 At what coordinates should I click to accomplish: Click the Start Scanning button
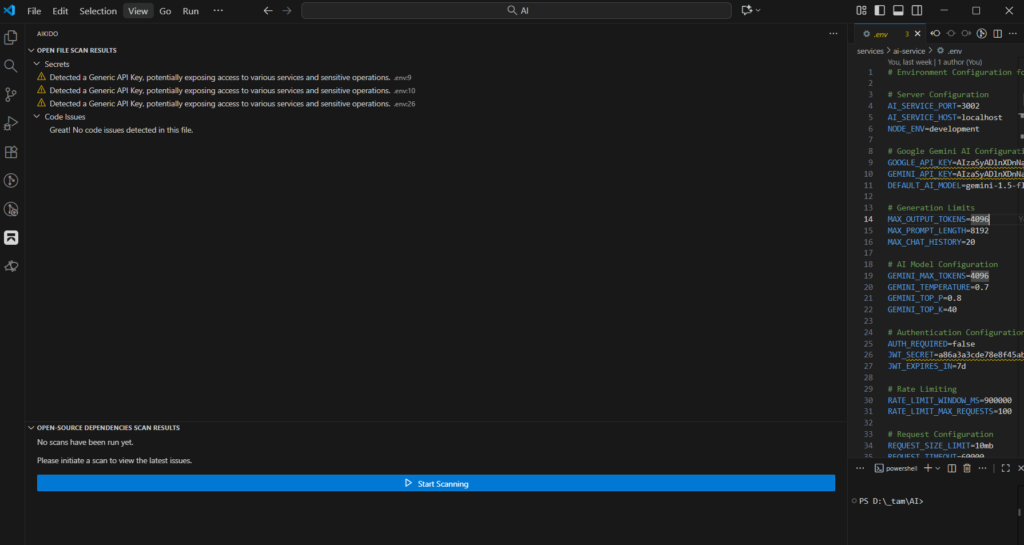(x=435, y=483)
